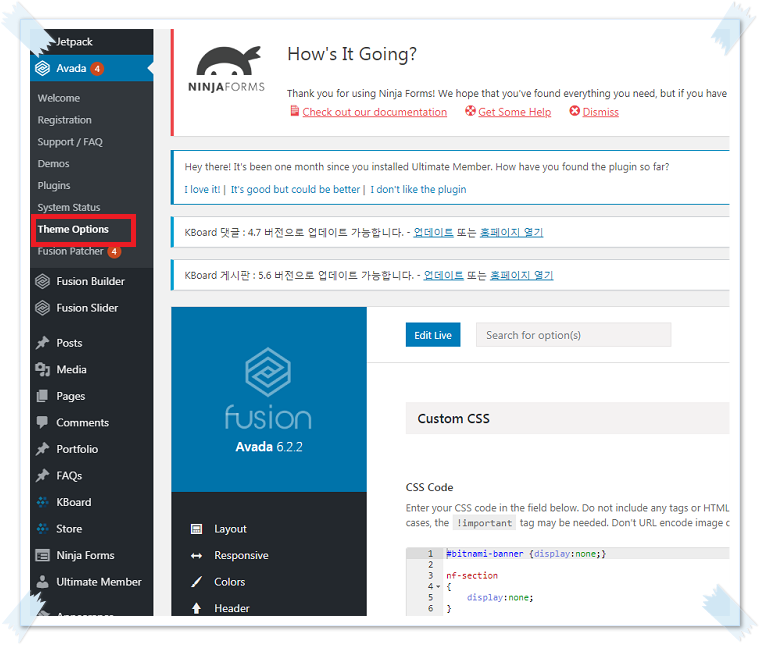Image resolution: width=759 pixels, height=645 pixels.
Task: Click Get Some Help link
Action: (515, 112)
